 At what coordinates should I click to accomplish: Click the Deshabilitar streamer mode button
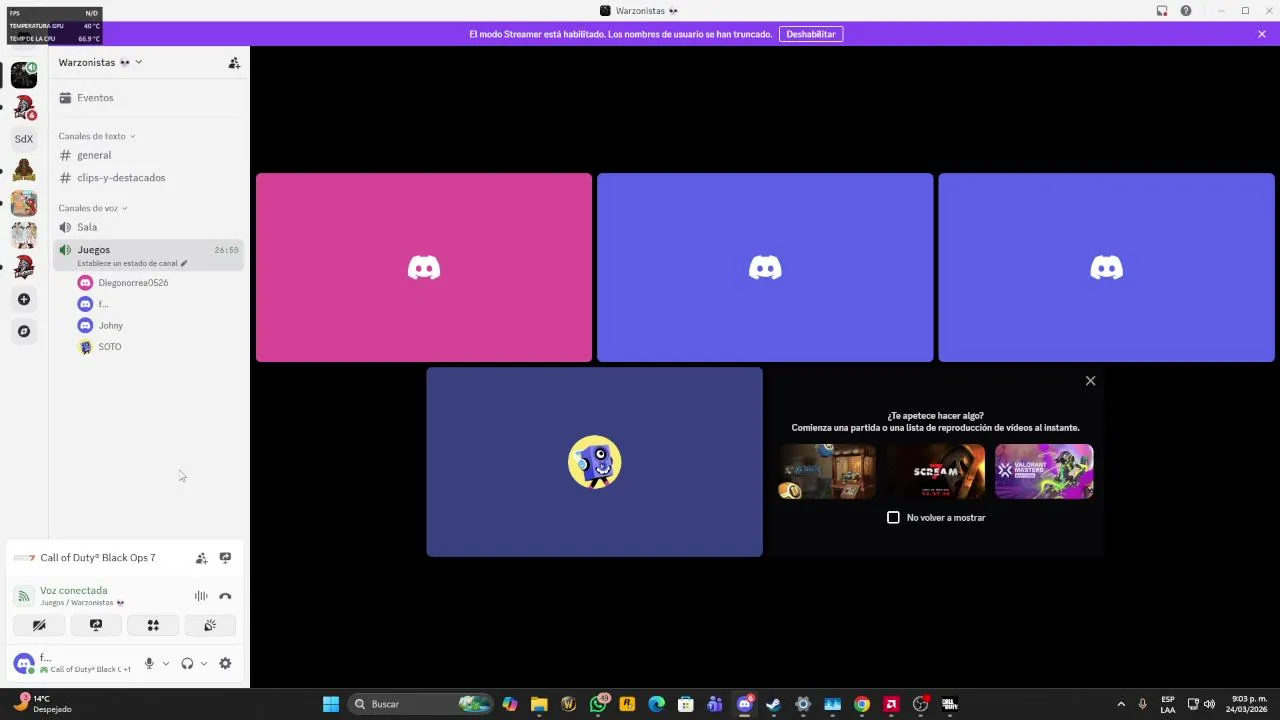click(811, 34)
